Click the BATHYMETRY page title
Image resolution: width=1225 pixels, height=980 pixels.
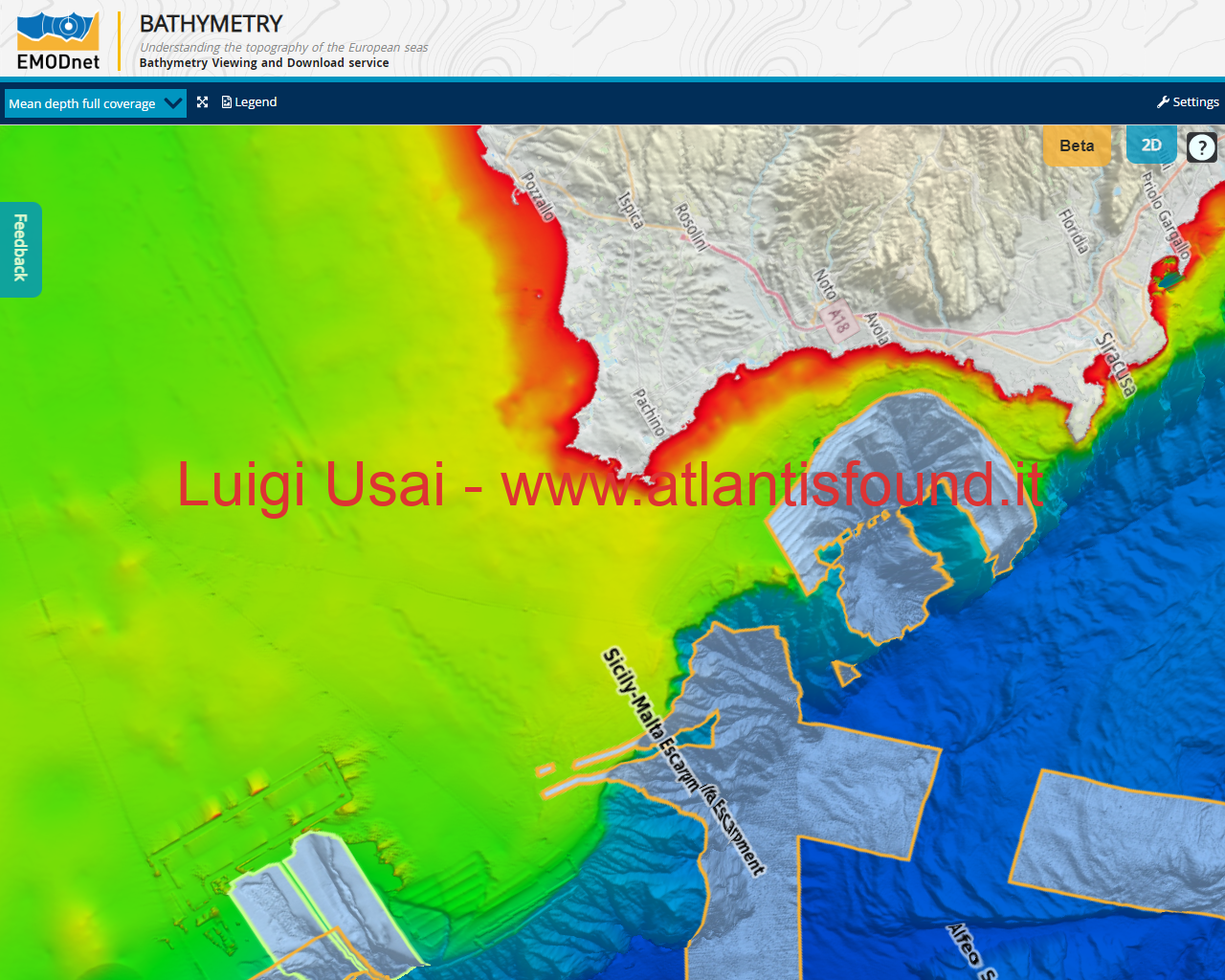tap(212, 24)
